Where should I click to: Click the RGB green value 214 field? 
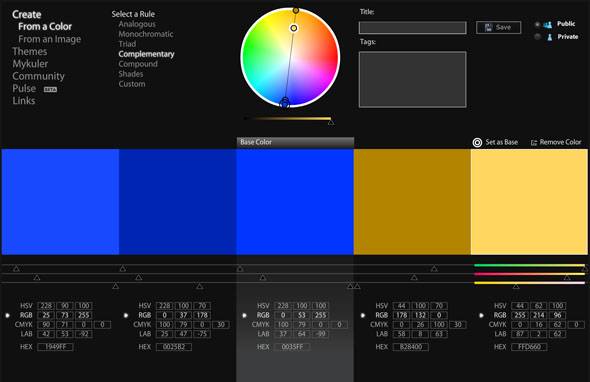point(539,315)
